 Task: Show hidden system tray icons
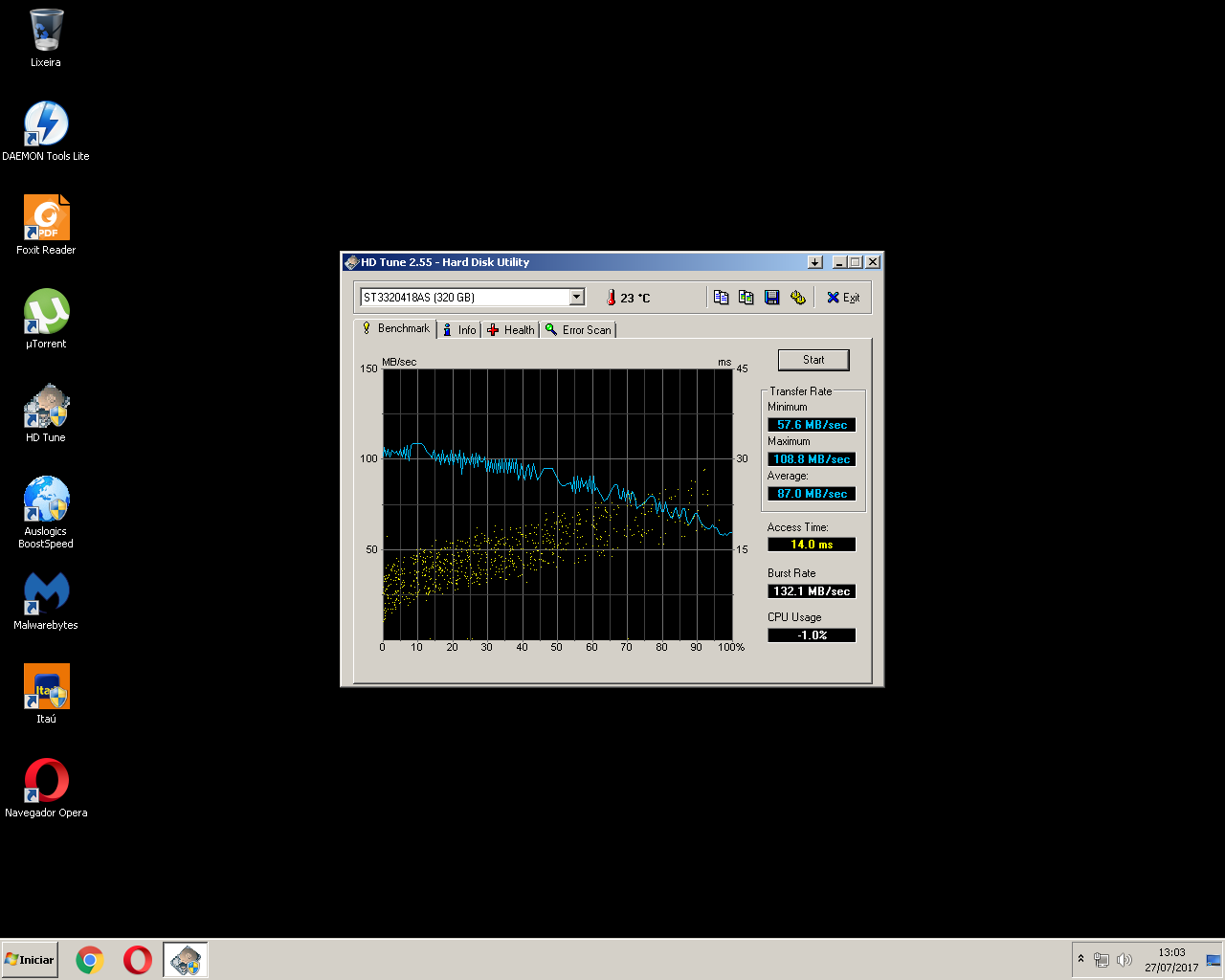point(1080,959)
